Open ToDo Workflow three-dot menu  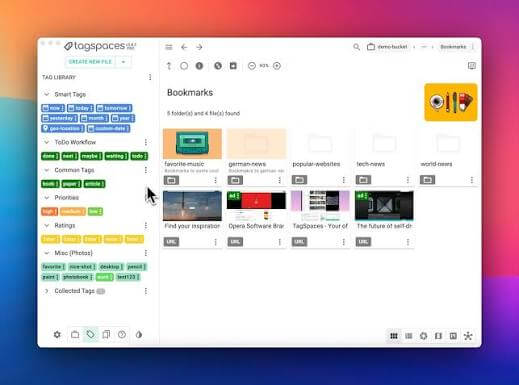[146, 142]
